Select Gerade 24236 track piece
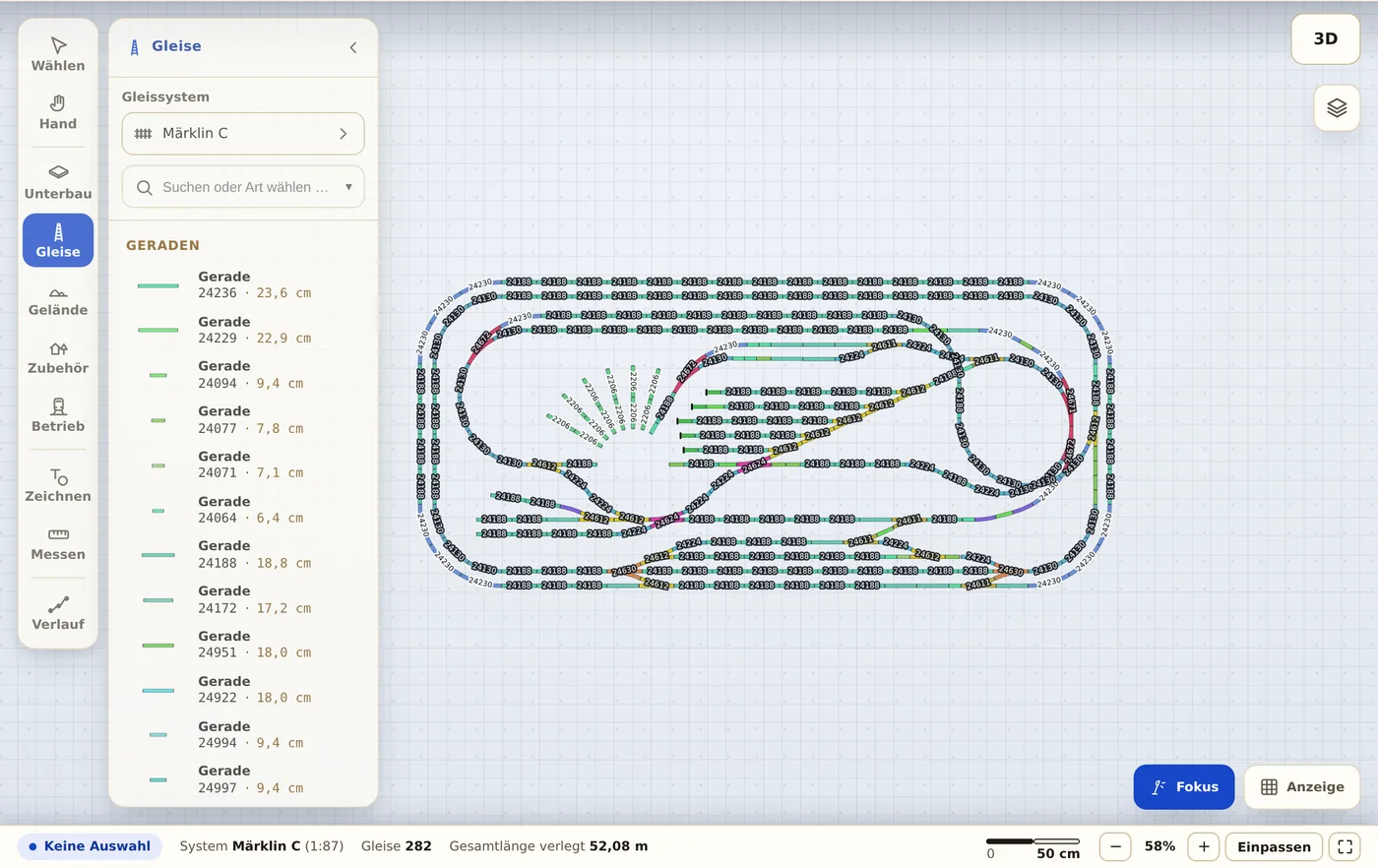The image size is (1378, 868). (x=243, y=284)
